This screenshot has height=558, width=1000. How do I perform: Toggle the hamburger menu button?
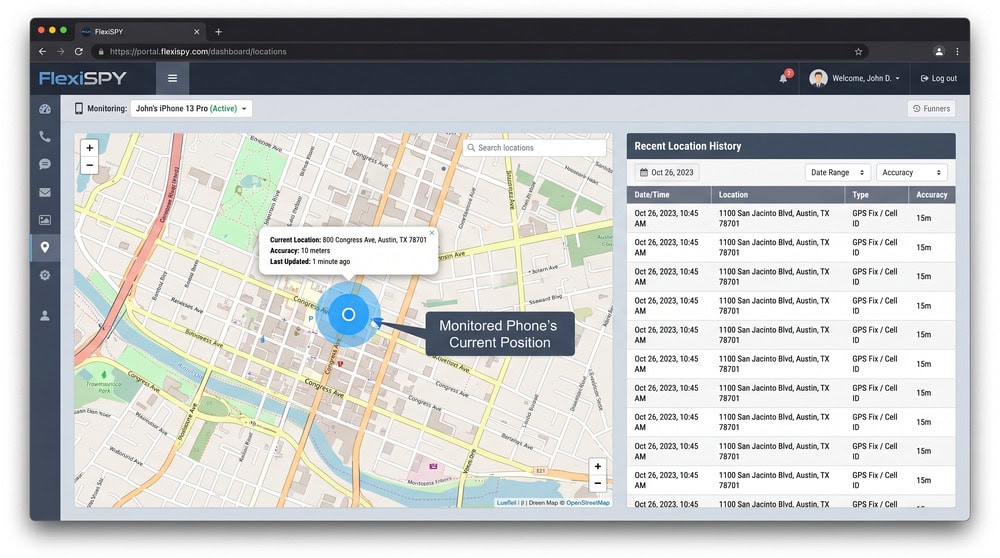click(172, 78)
